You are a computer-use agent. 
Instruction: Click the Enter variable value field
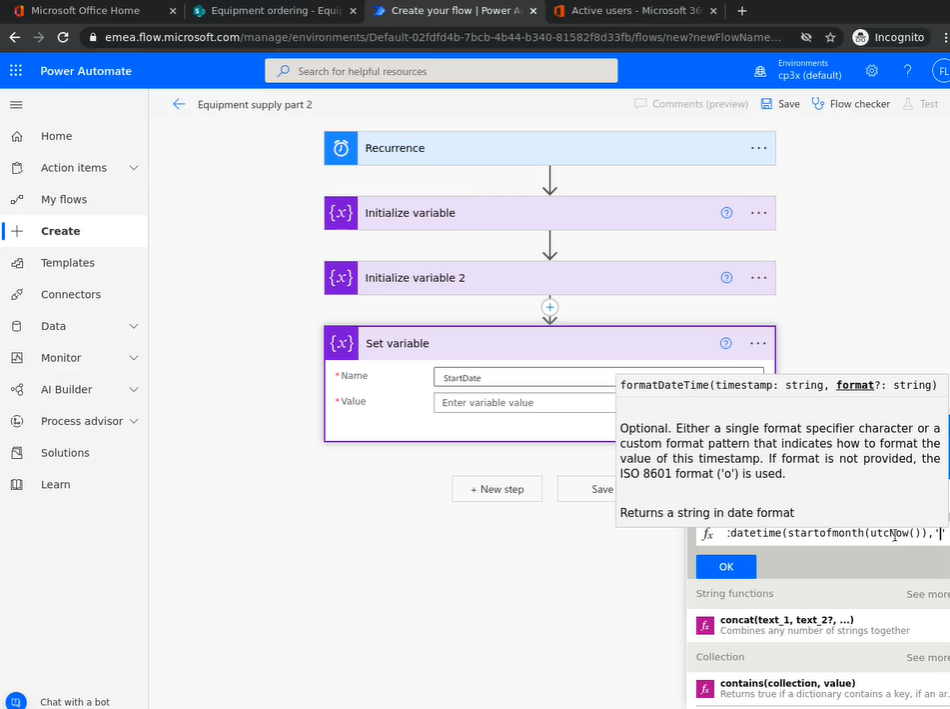pos(525,402)
